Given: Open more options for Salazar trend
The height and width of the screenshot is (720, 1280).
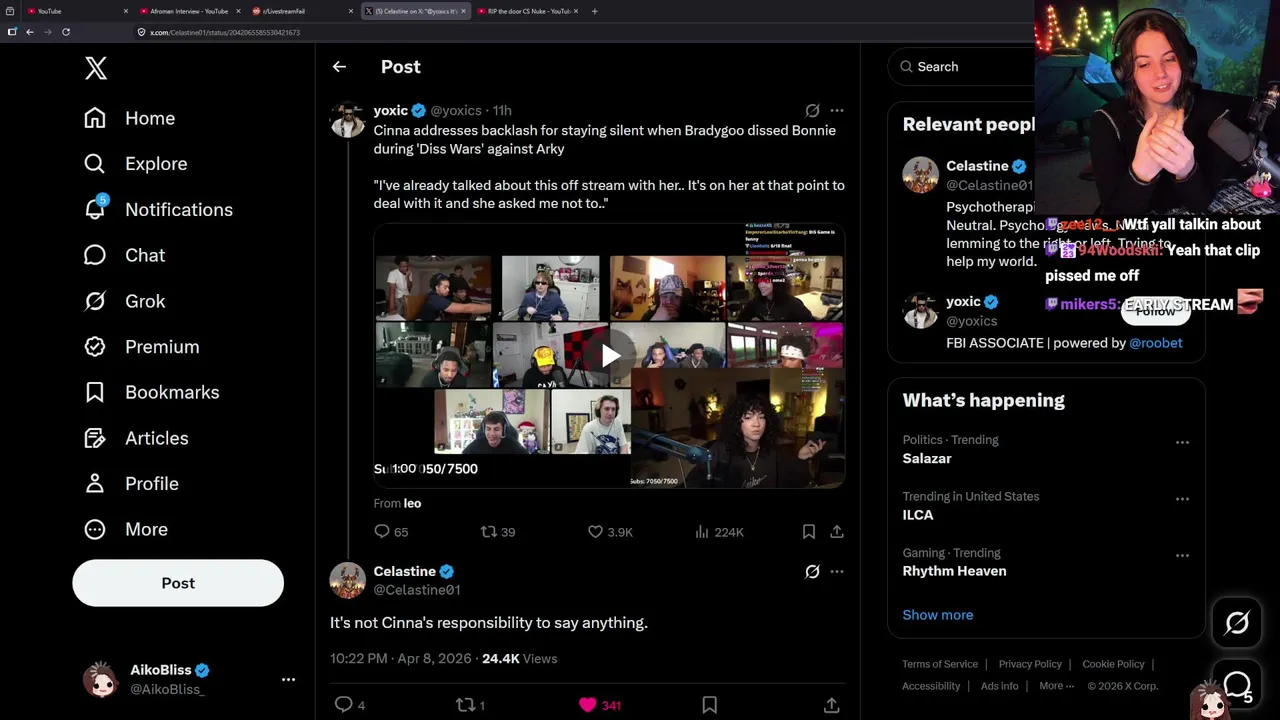Looking at the screenshot, I should [1182, 442].
